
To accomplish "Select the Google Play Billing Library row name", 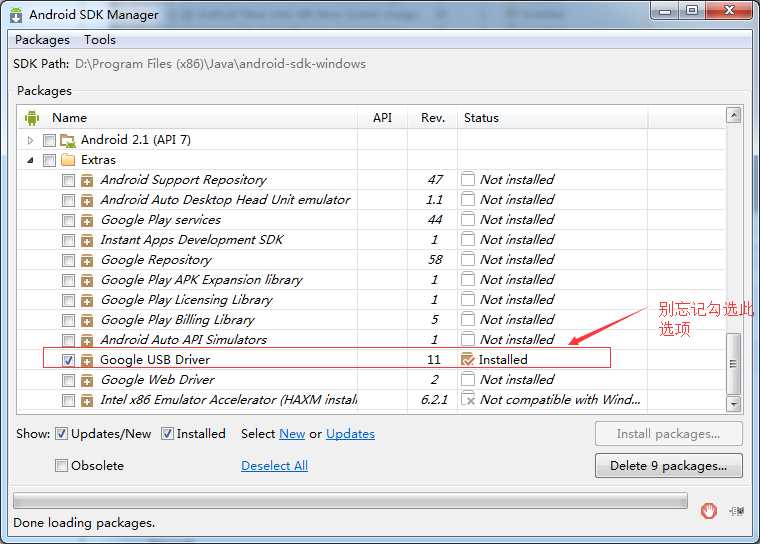I will point(177,320).
